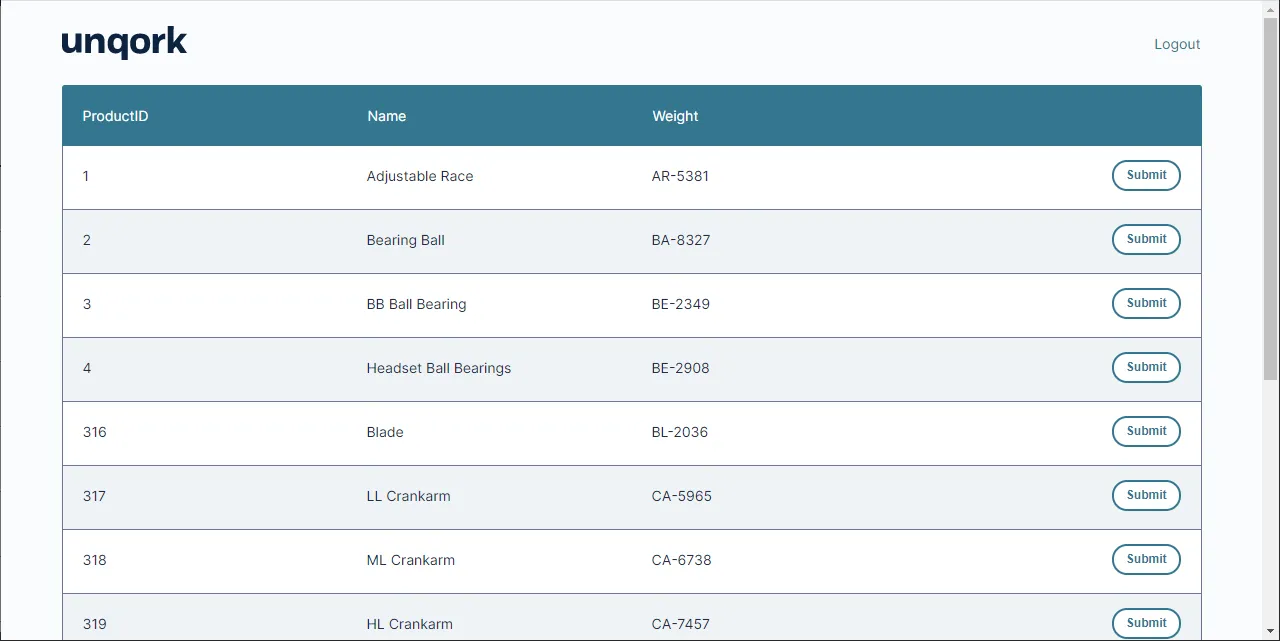The width and height of the screenshot is (1280, 641).
Task: Click the BE-2349 weight cell
Action: tap(680, 304)
